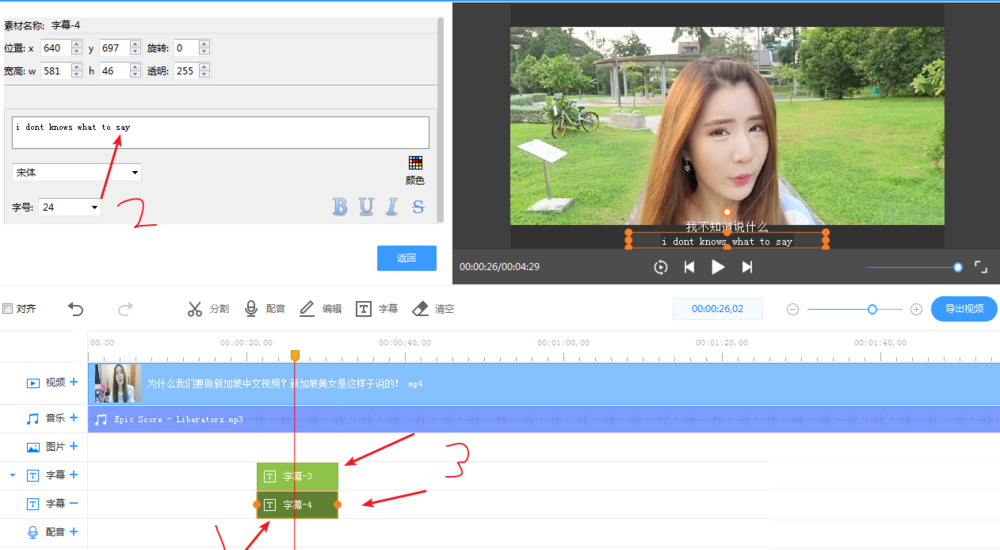The width and height of the screenshot is (1000, 550).
Task: Click the split (分割) scissors icon
Action: point(195,309)
